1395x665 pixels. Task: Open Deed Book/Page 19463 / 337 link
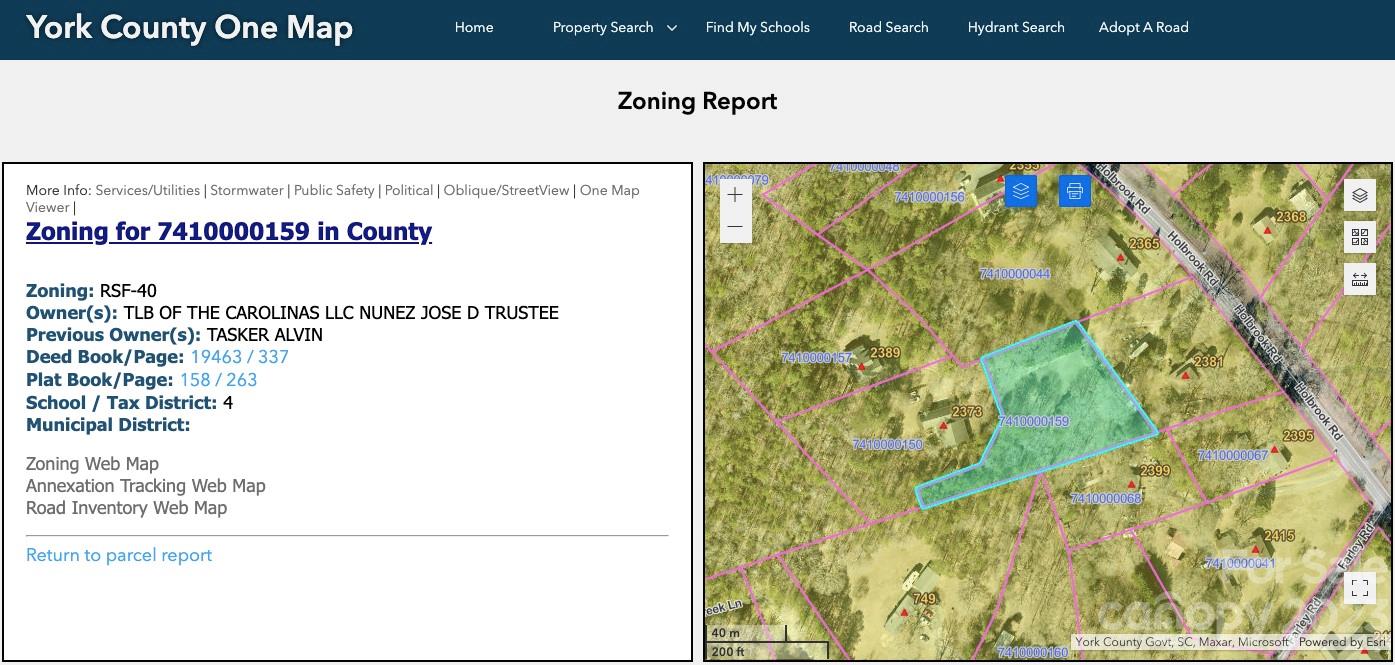click(x=239, y=357)
